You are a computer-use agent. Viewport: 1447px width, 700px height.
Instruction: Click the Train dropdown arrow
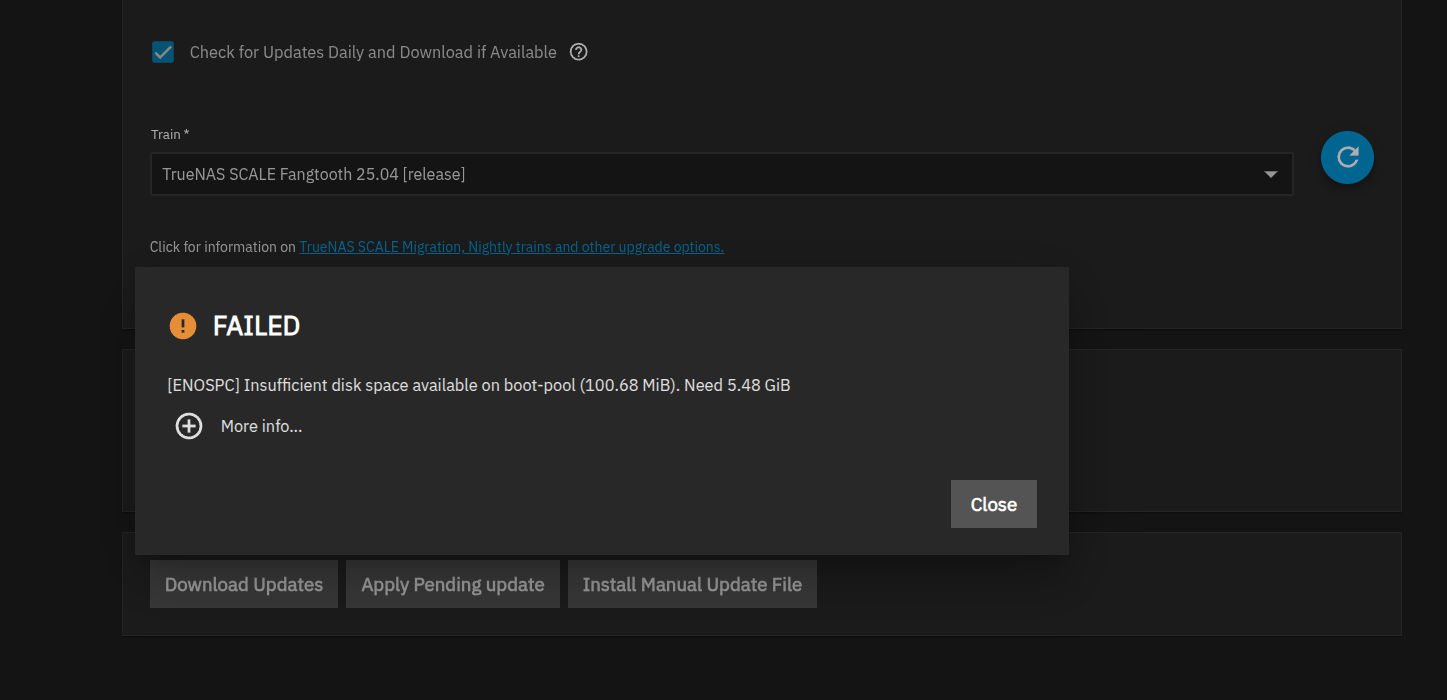click(1270, 174)
